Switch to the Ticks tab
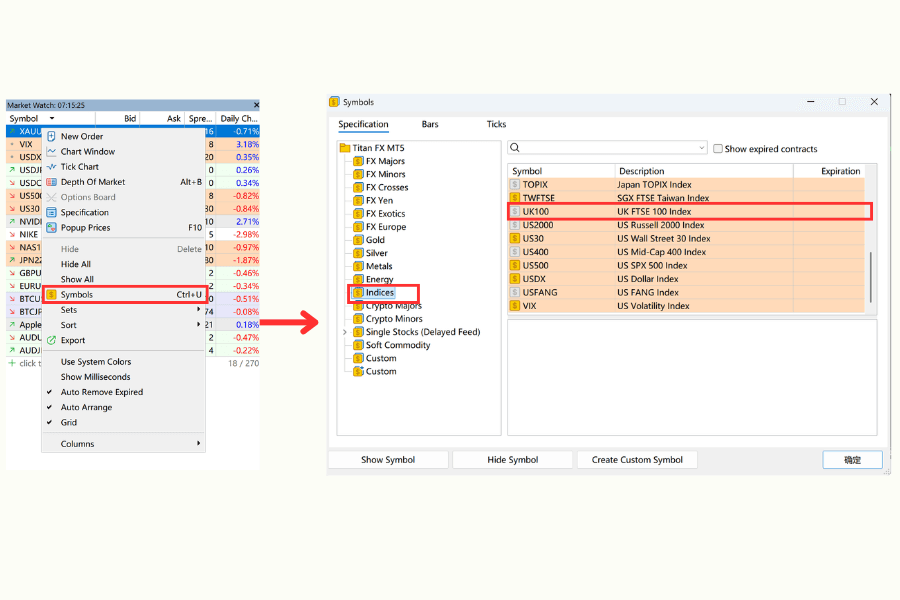Screen dimensions: 900x600 coord(496,124)
